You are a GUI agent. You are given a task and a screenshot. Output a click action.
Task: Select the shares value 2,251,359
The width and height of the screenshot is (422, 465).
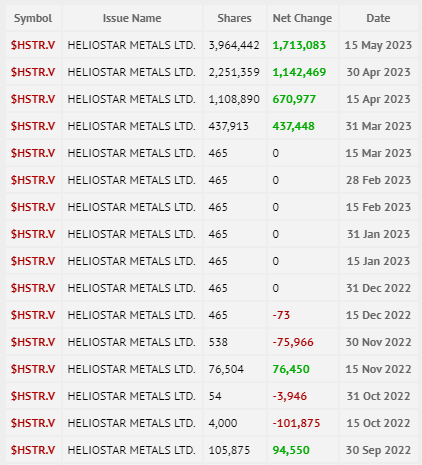coord(234,72)
